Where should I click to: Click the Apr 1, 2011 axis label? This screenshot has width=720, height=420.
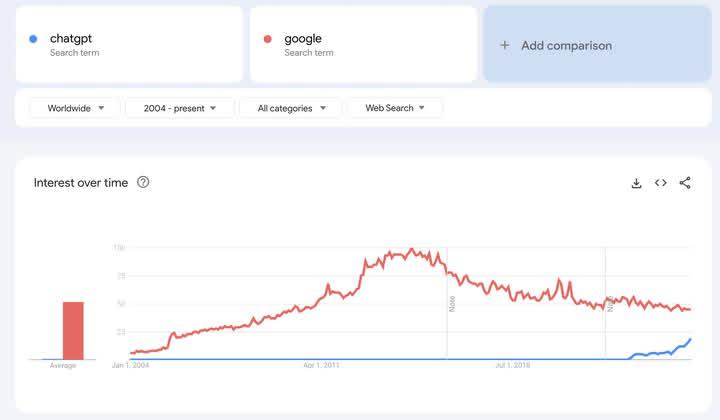(321, 366)
